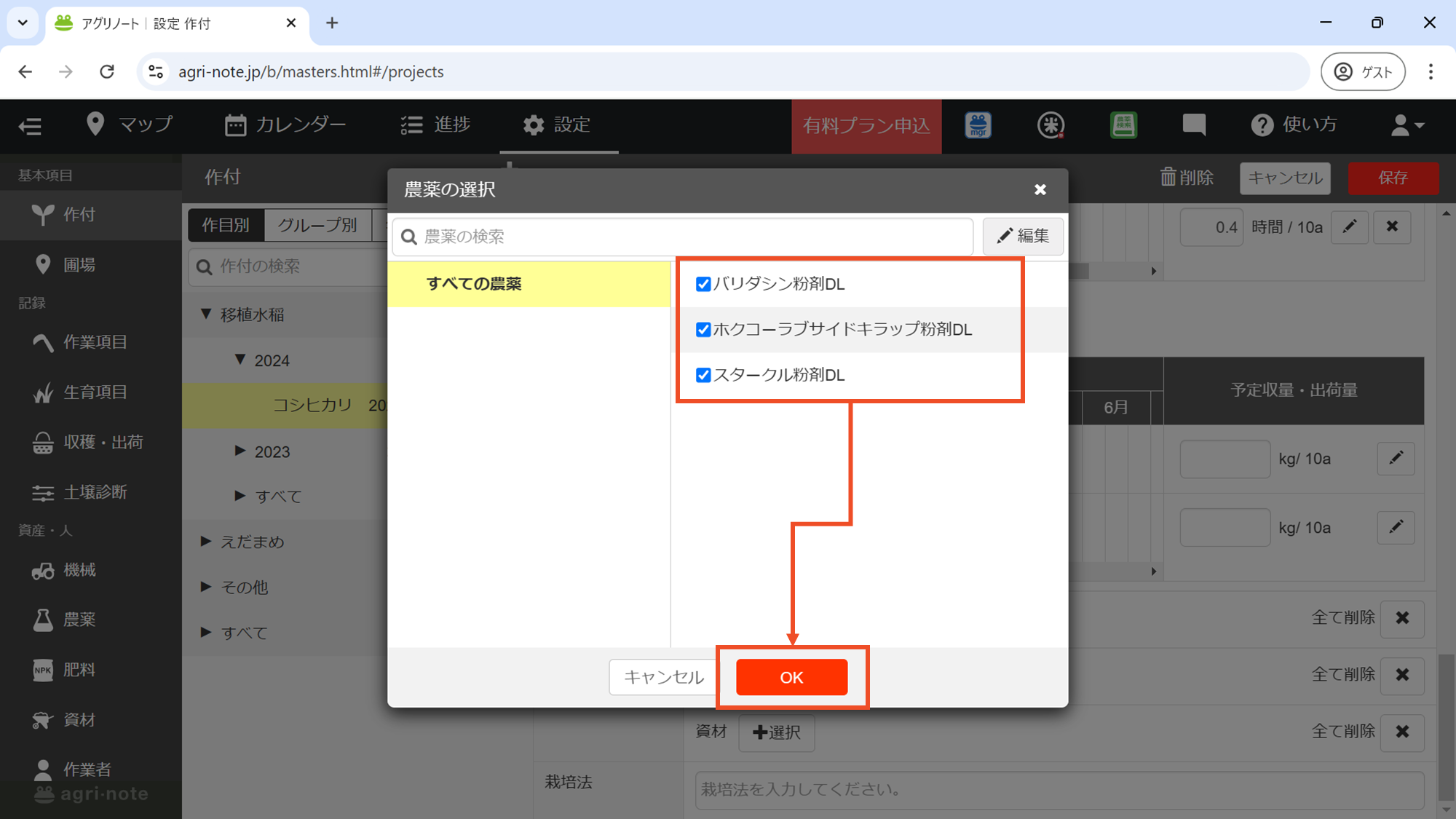This screenshot has width=1456, height=819.
Task: Click the pencil 編集 button in dialog
Action: click(1023, 236)
